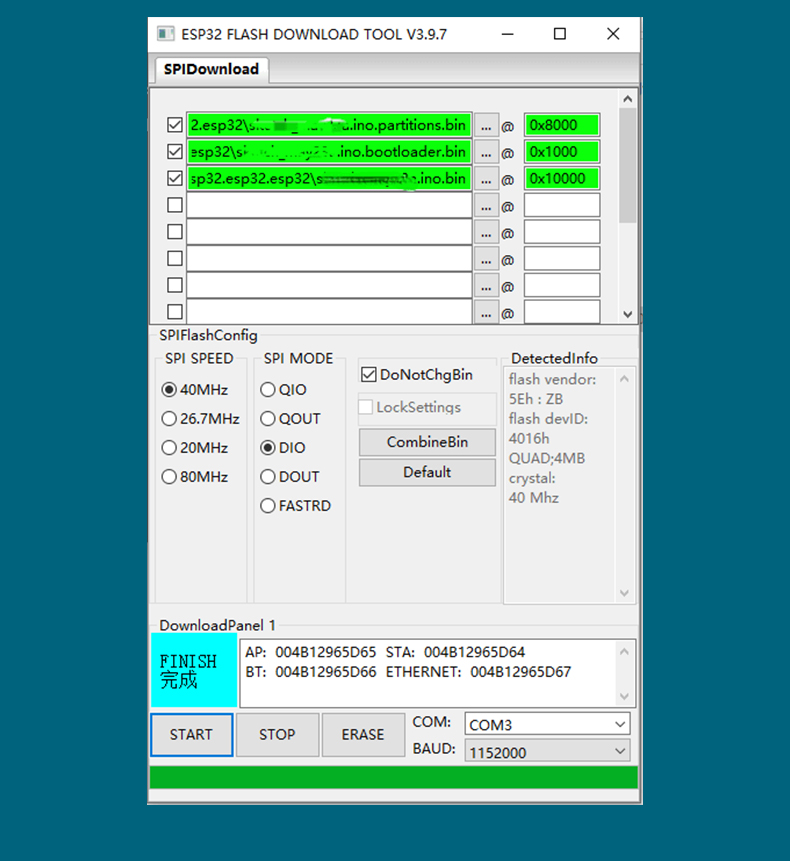Screen dimensions: 790x861
Task: Open the COM port dropdown
Action: (x=548, y=724)
